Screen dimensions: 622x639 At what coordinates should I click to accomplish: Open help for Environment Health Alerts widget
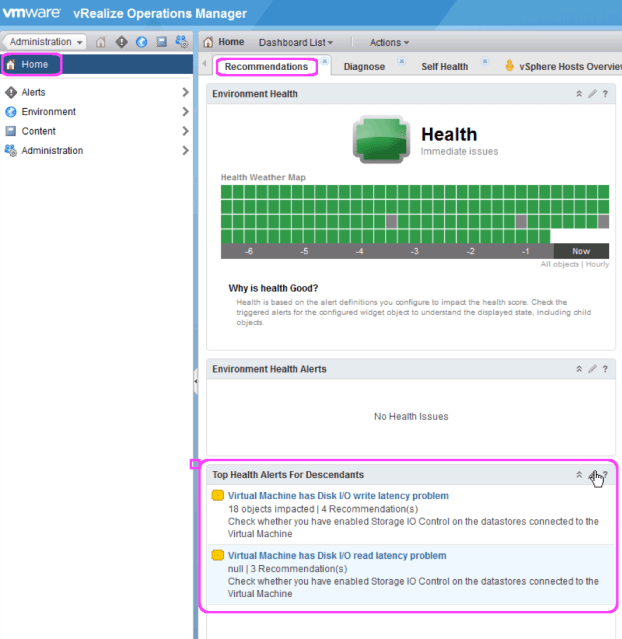605,369
